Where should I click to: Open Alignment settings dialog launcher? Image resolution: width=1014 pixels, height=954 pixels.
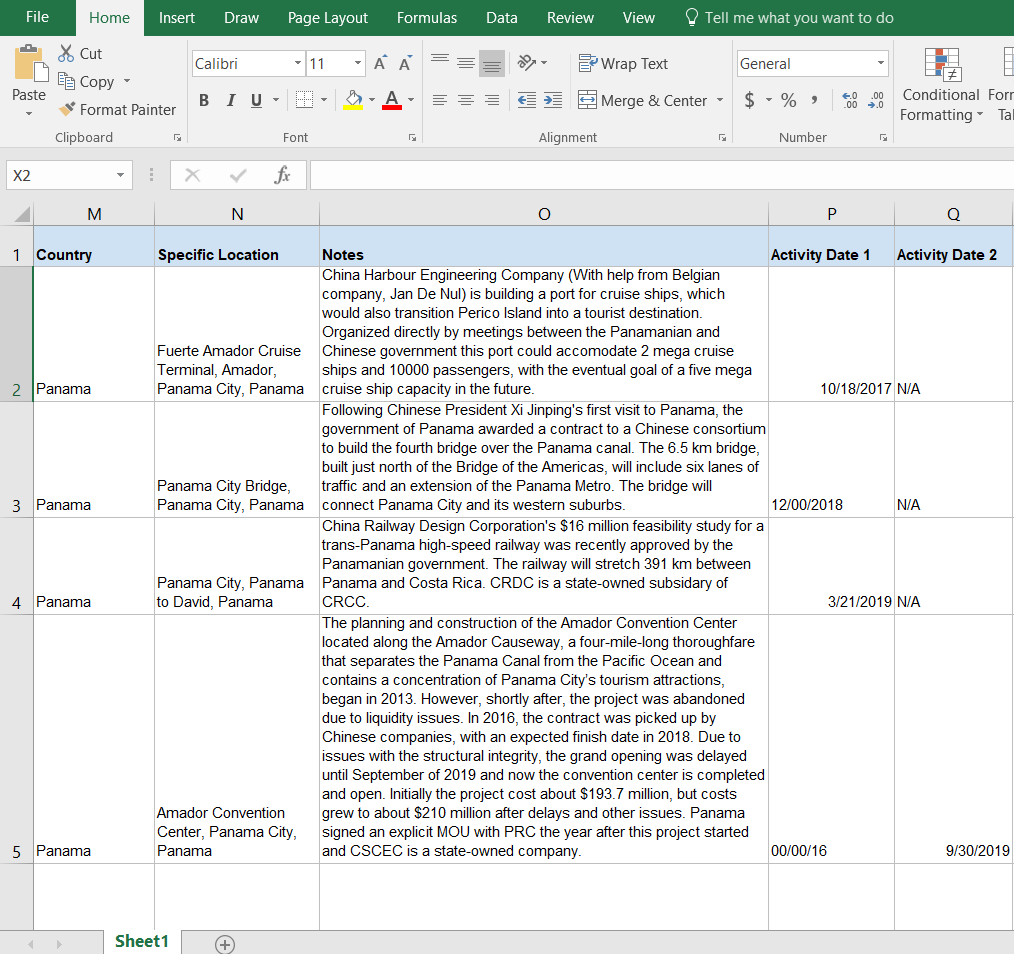coord(722,137)
